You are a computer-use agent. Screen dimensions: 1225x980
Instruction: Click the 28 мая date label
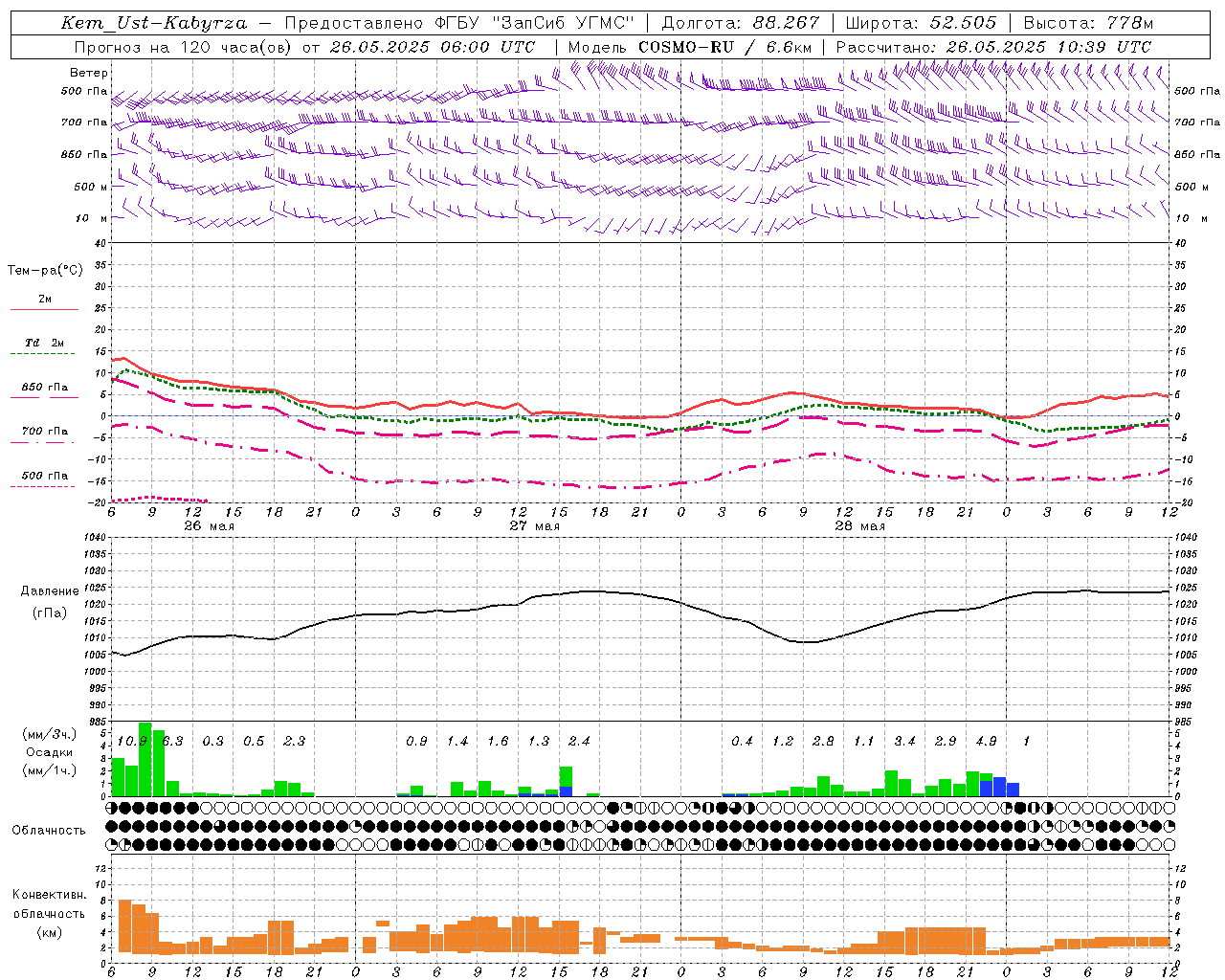coord(859,526)
